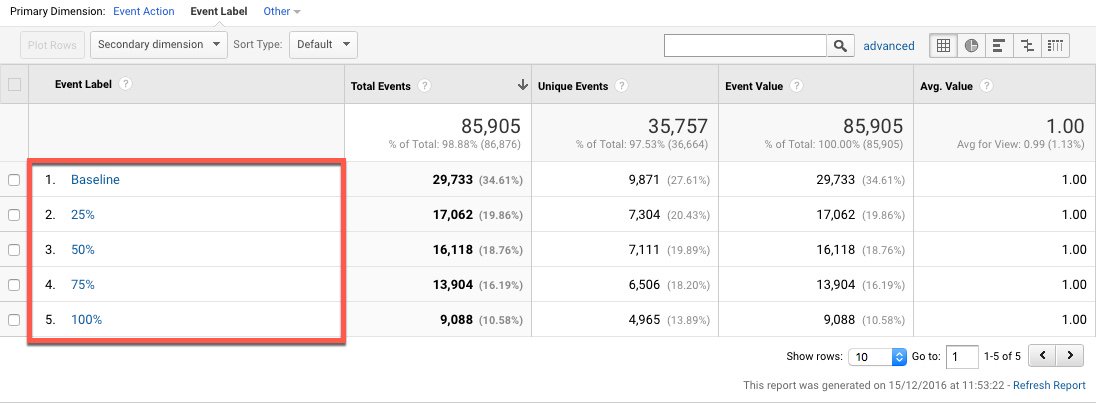Open the 25% event label link
Image resolution: width=1096 pixels, height=403 pixels.
click(82, 215)
